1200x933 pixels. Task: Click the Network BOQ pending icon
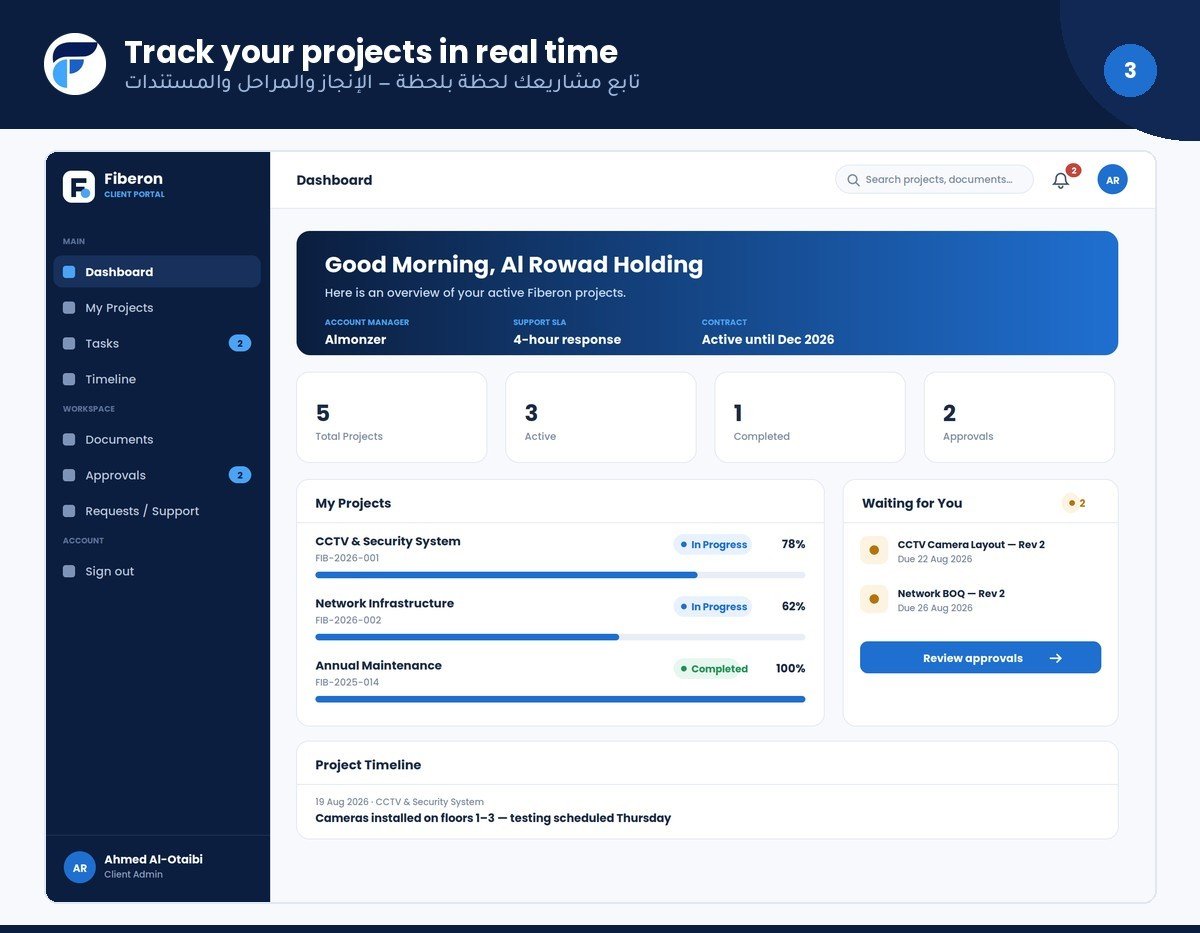(x=874, y=599)
